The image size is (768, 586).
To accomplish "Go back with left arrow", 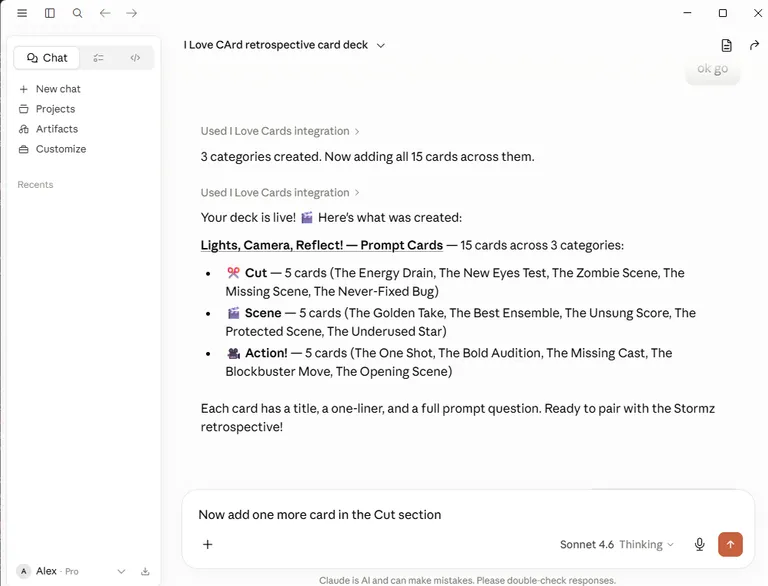I will (x=105, y=13).
